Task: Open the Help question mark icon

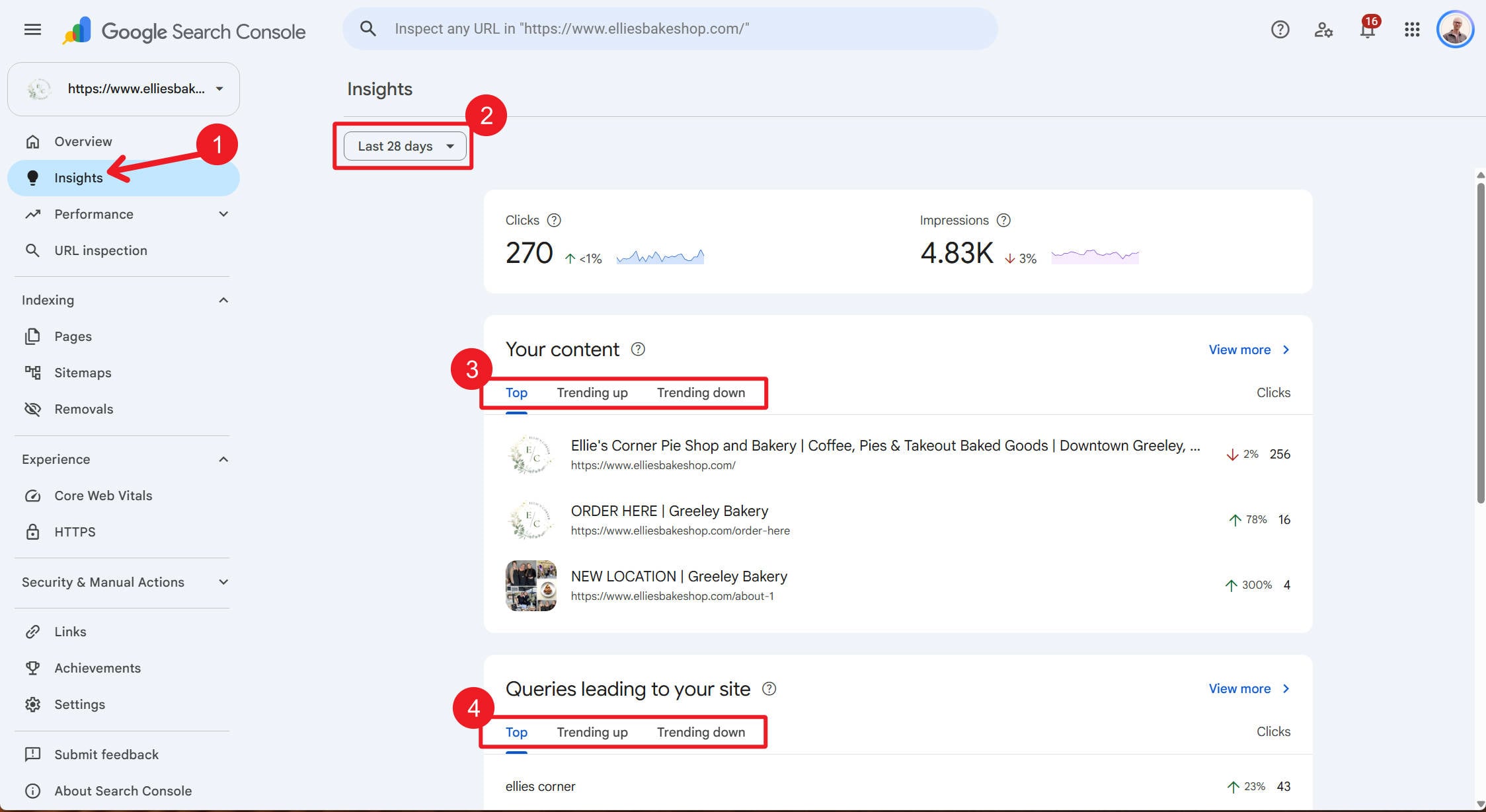Action: 1280,30
